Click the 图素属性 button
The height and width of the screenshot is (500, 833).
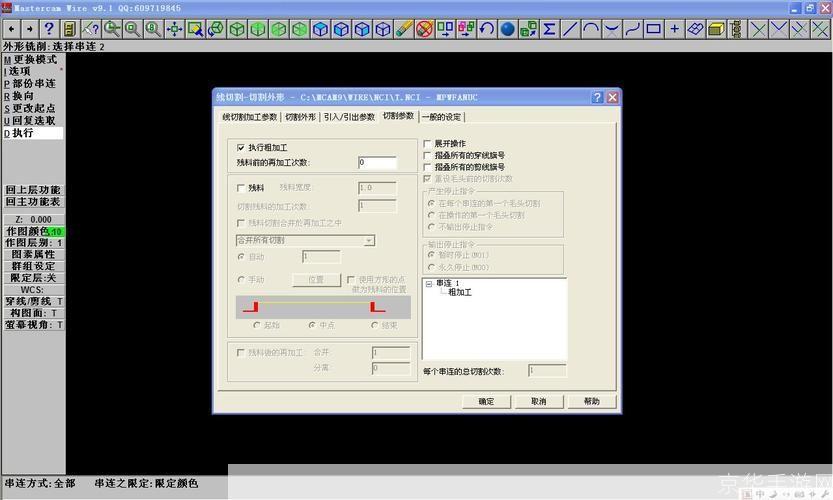pyautogui.click(x=33, y=255)
